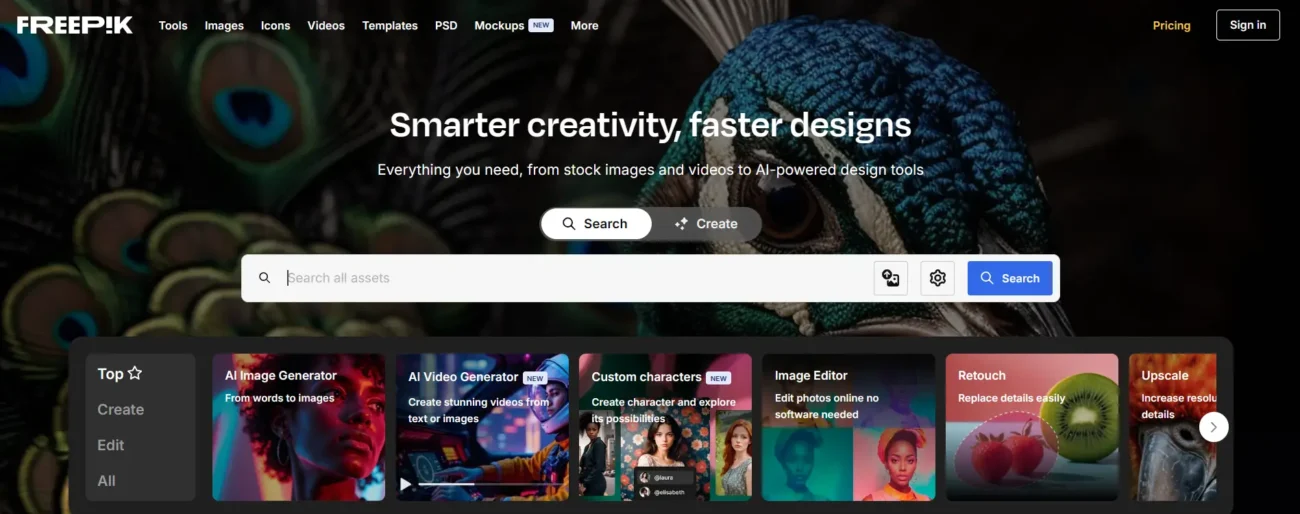
Task: Open search settings gear icon
Action: point(937,278)
